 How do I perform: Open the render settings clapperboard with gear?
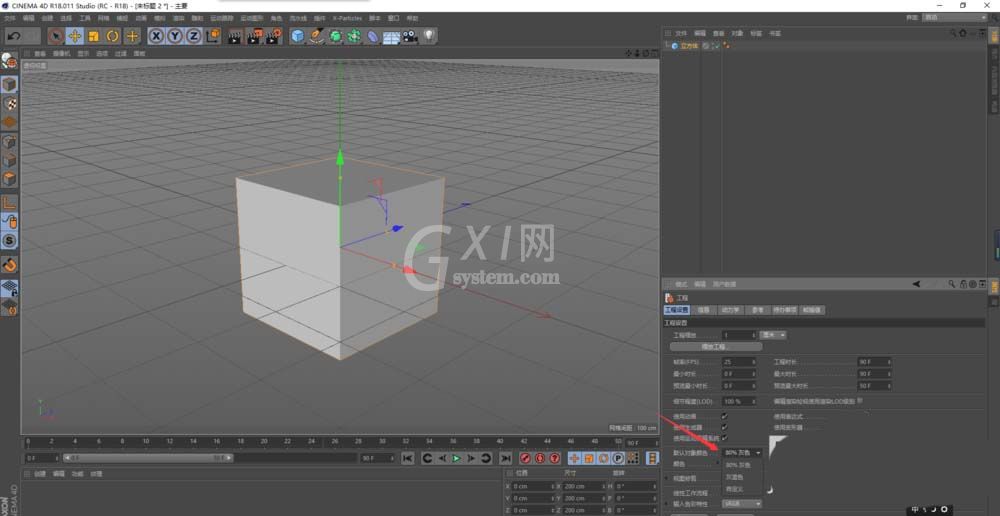coord(274,36)
